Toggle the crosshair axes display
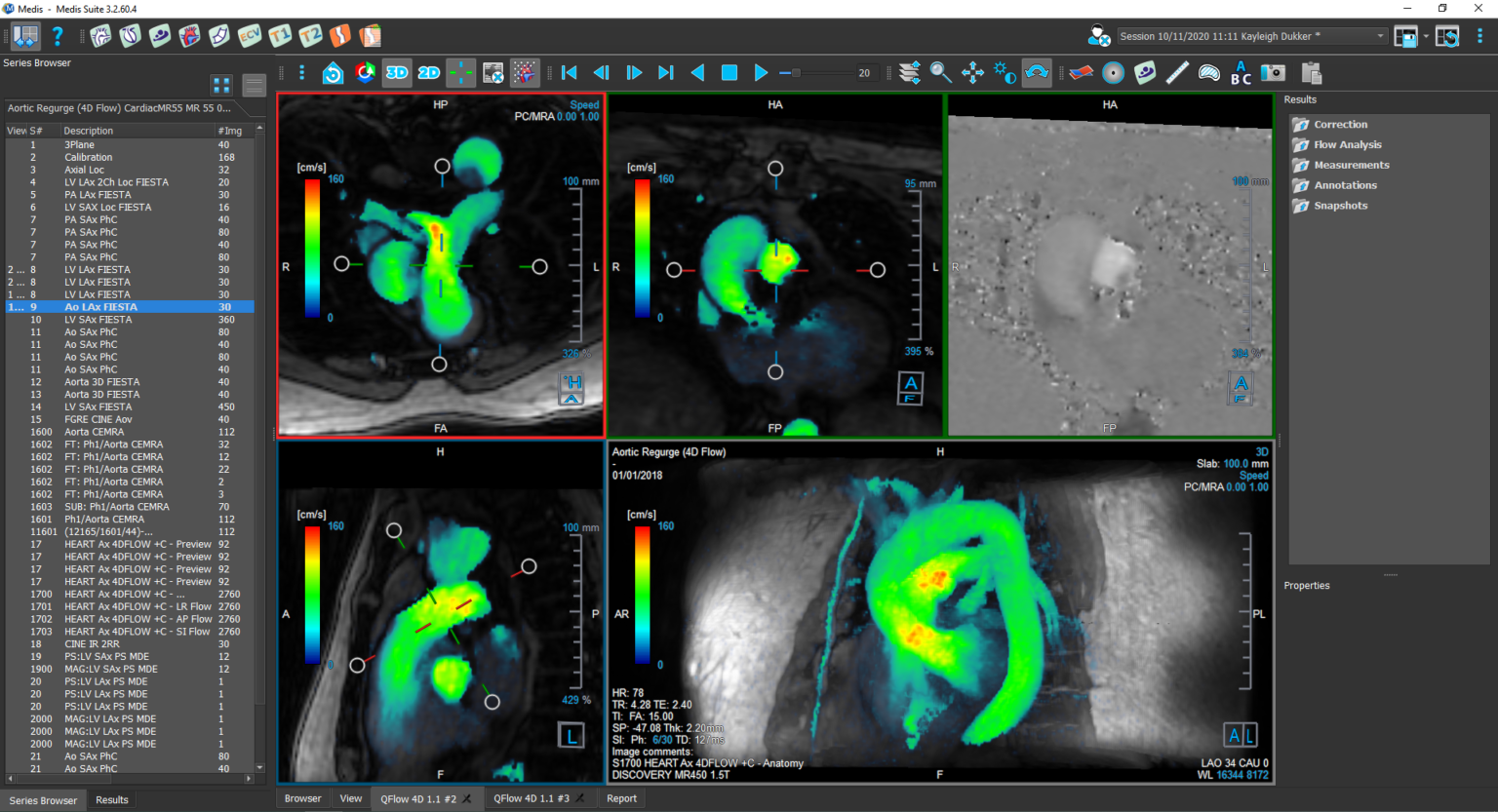The width and height of the screenshot is (1498, 812). (x=458, y=72)
